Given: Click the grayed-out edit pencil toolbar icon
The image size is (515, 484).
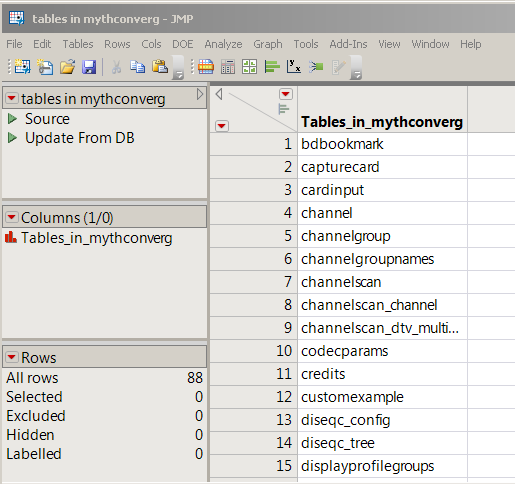Looking at the screenshot, I should (339, 67).
